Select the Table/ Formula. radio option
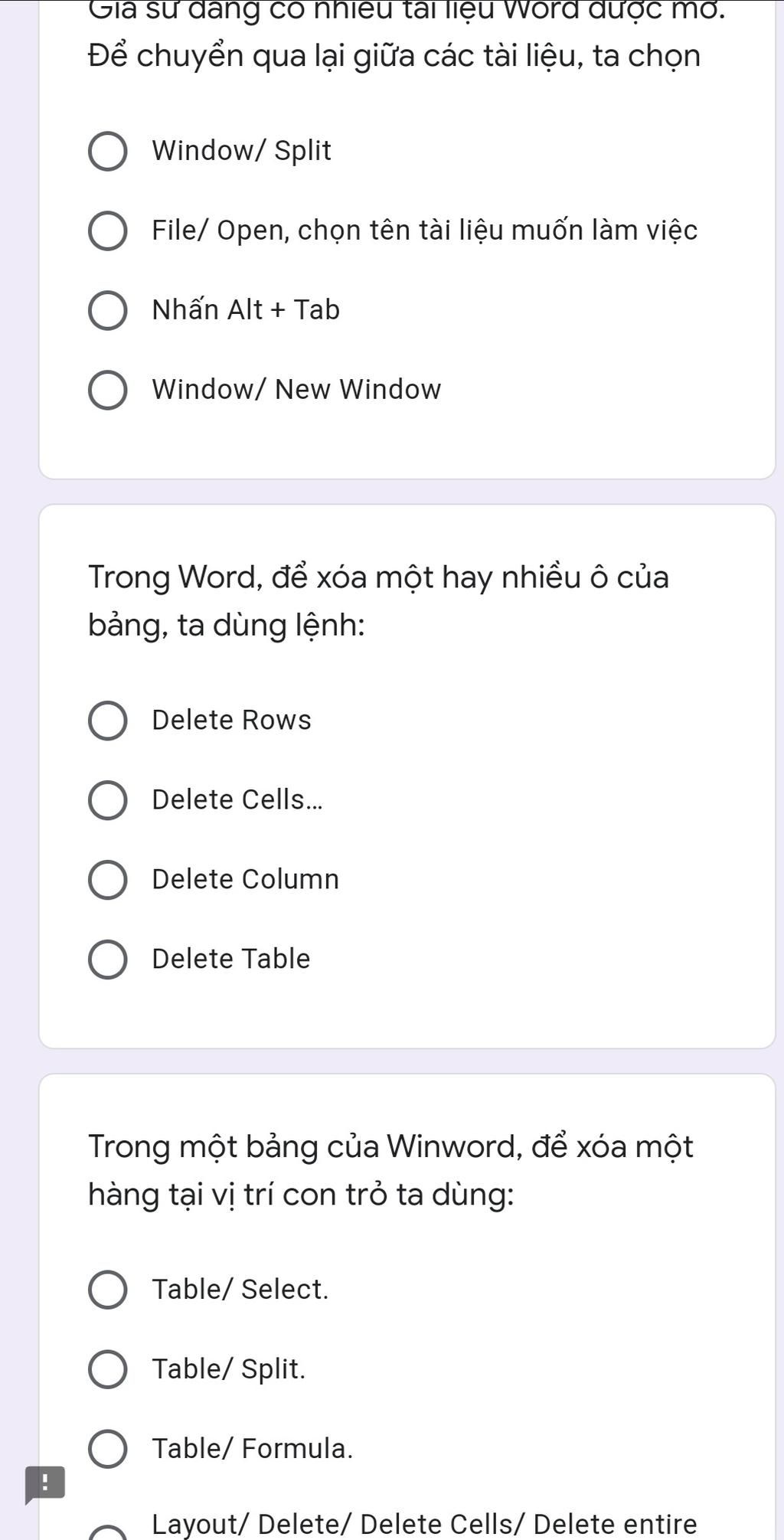784x1540 pixels. pos(108,1449)
